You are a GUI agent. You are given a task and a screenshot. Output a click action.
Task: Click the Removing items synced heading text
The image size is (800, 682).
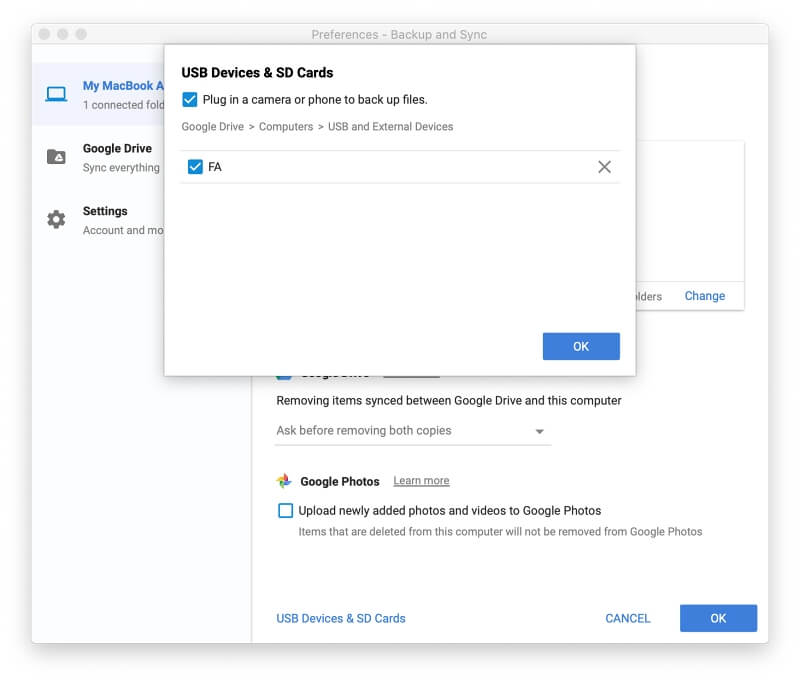(449, 400)
